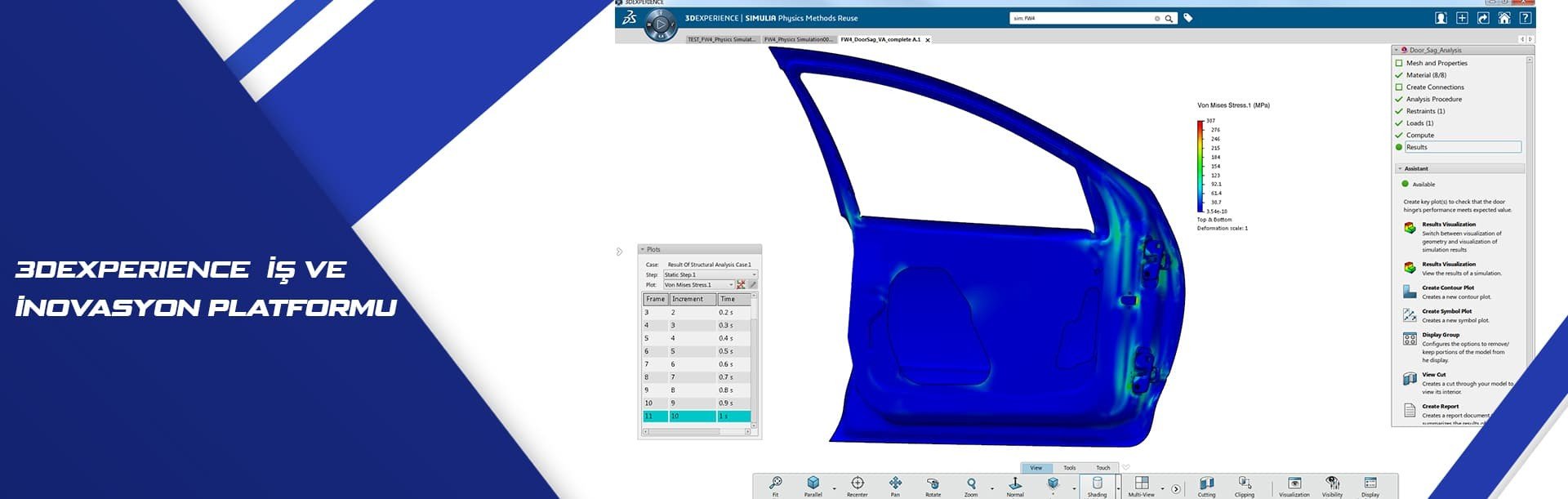Image resolution: width=1568 pixels, height=499 pixels.
Task: Expand the Parallel tool dropdown arrow
Action: tap(834, 488)
